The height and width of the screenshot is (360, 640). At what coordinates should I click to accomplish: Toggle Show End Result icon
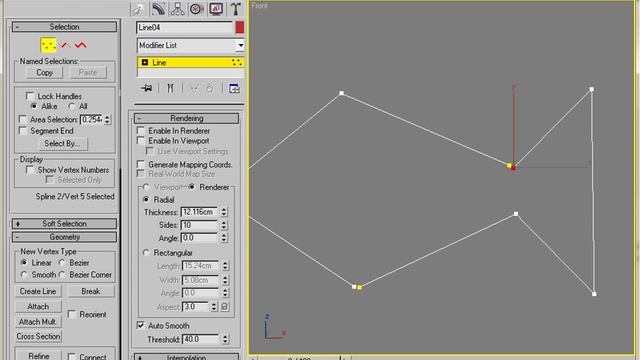coord(170,88)
